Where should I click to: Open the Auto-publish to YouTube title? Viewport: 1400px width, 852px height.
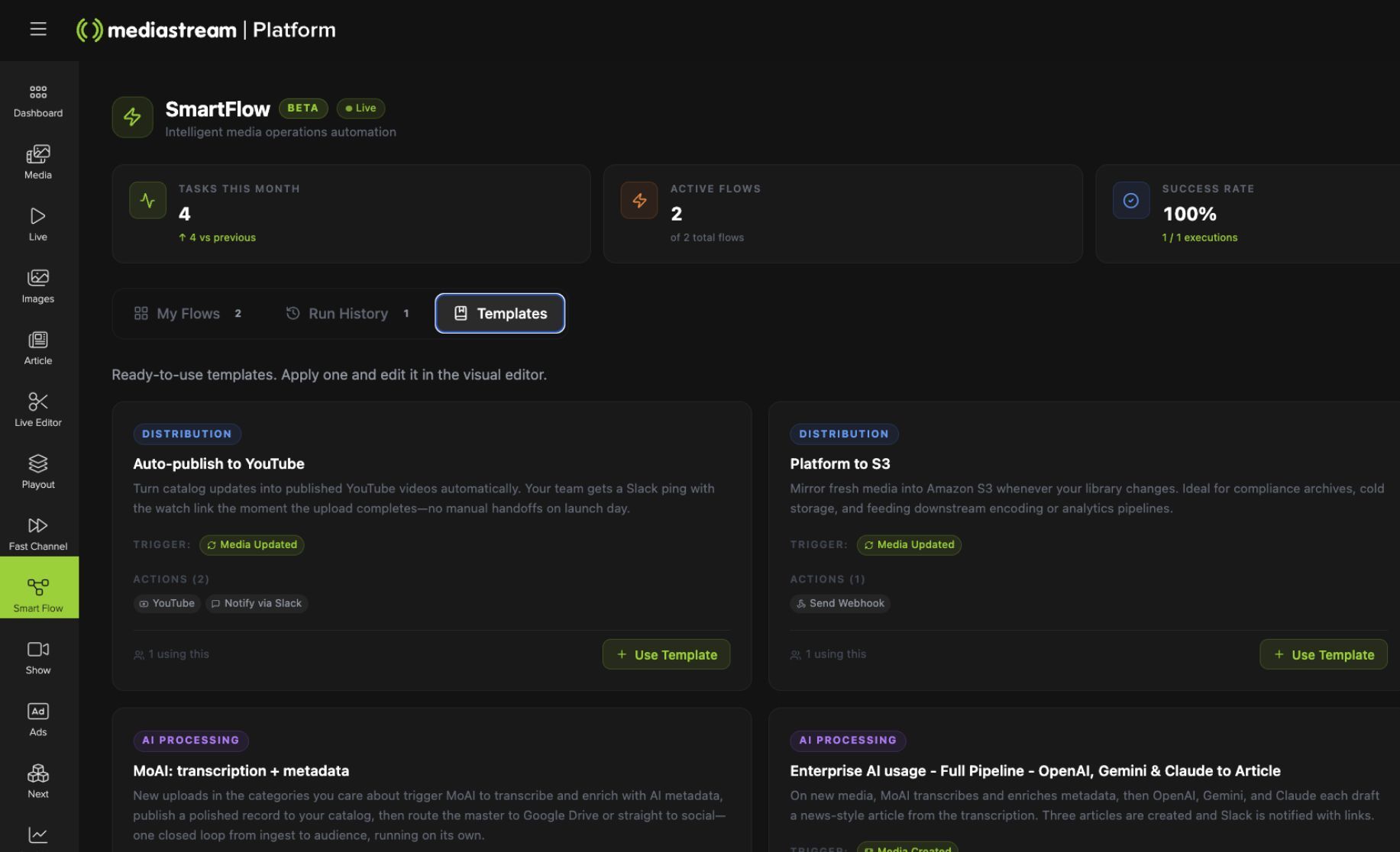(218, 463)
